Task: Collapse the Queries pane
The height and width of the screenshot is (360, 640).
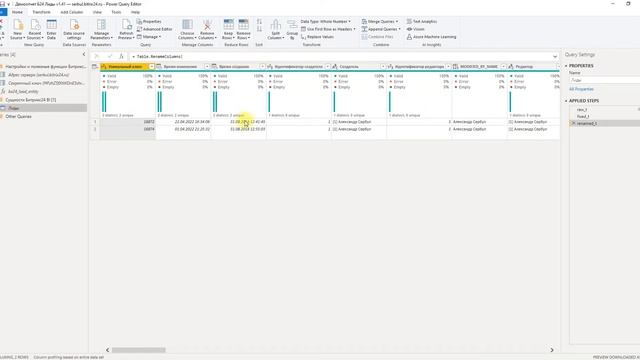Action: (x=84, y=54)
